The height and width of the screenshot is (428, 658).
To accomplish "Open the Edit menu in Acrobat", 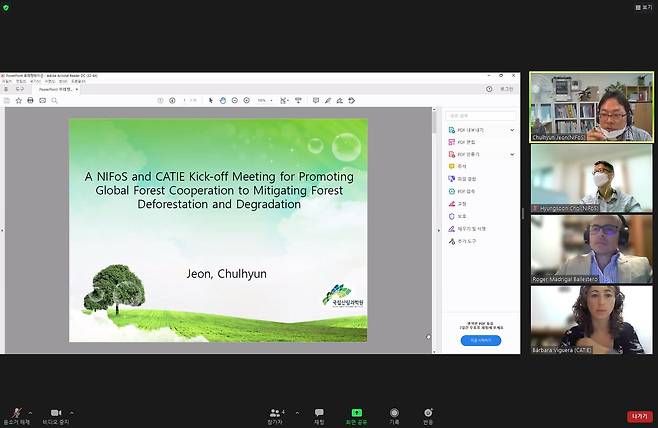I will pyautogui.click(x=21, y=81).
